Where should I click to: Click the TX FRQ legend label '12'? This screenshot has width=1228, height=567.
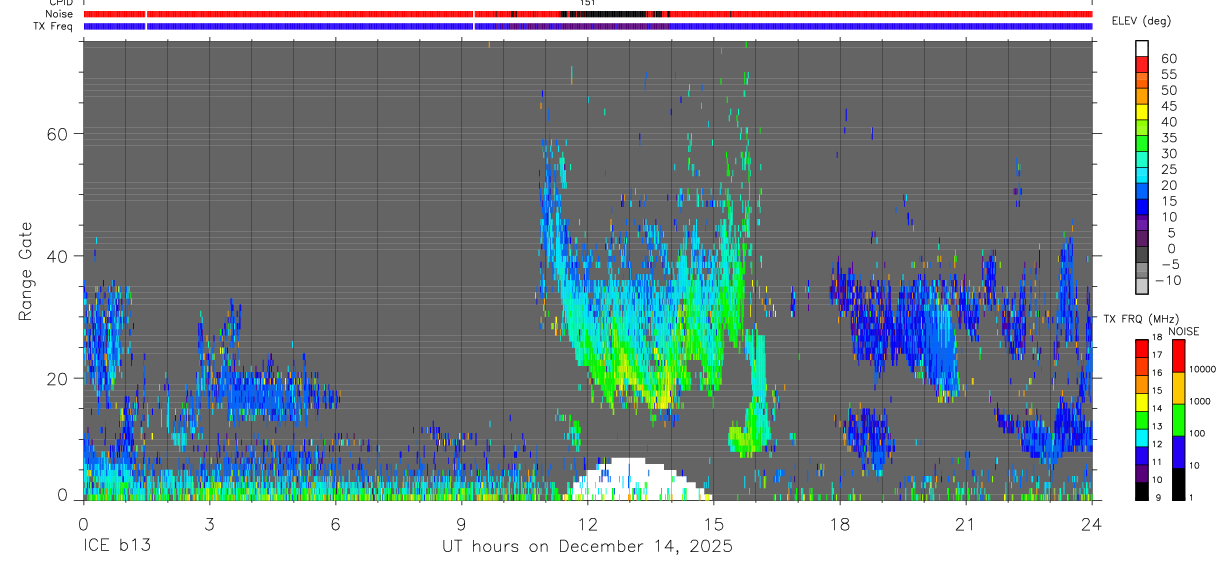pos(1157,443)
